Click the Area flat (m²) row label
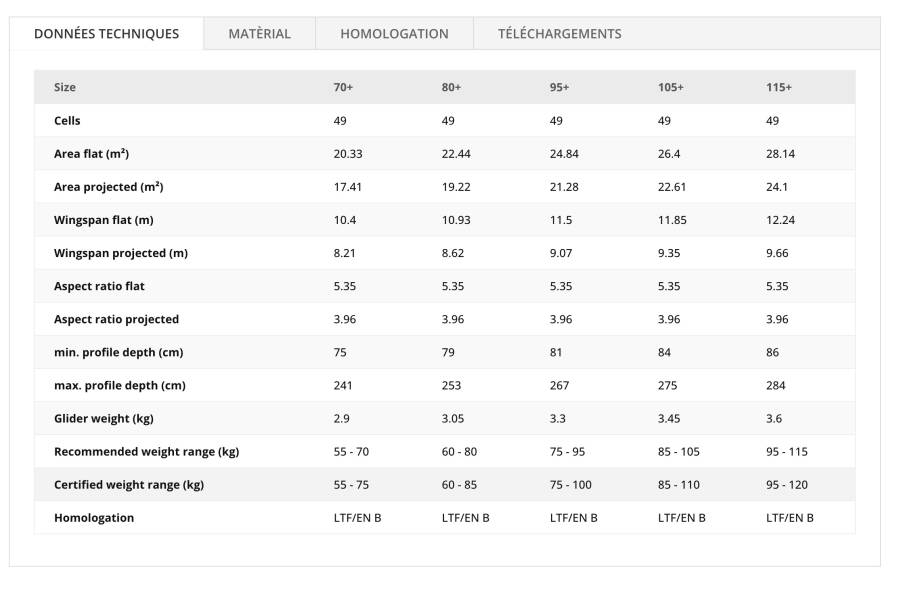 tap(91, 154)
